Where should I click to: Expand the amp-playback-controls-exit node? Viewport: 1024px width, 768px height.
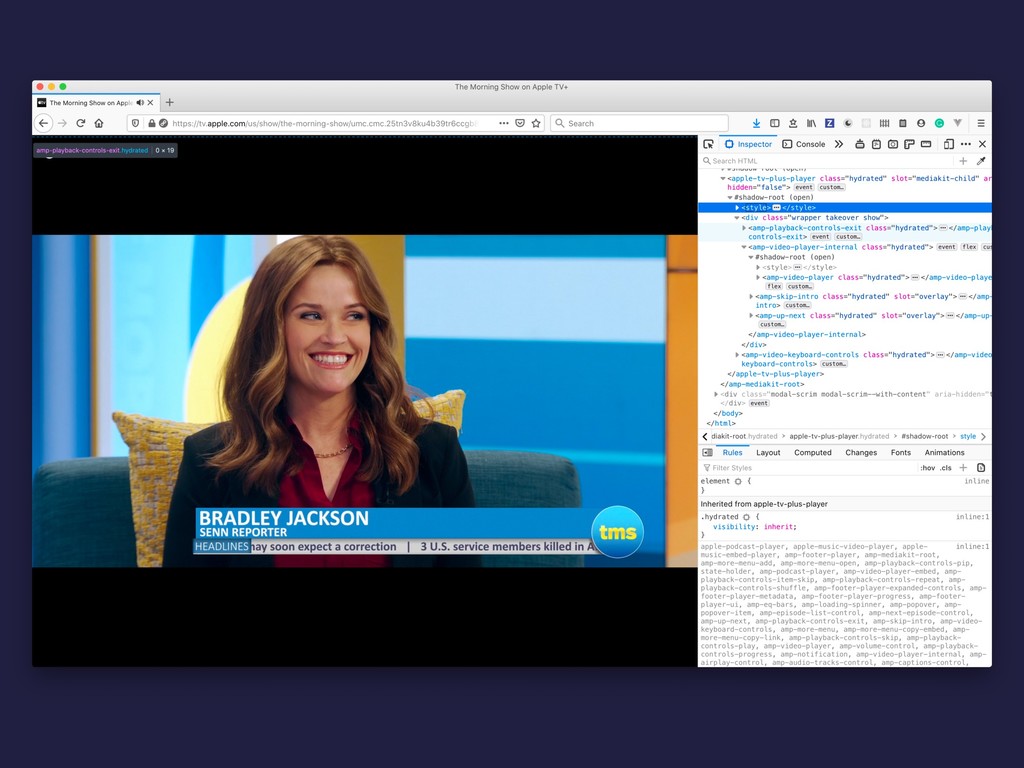[x=744, y=228]
